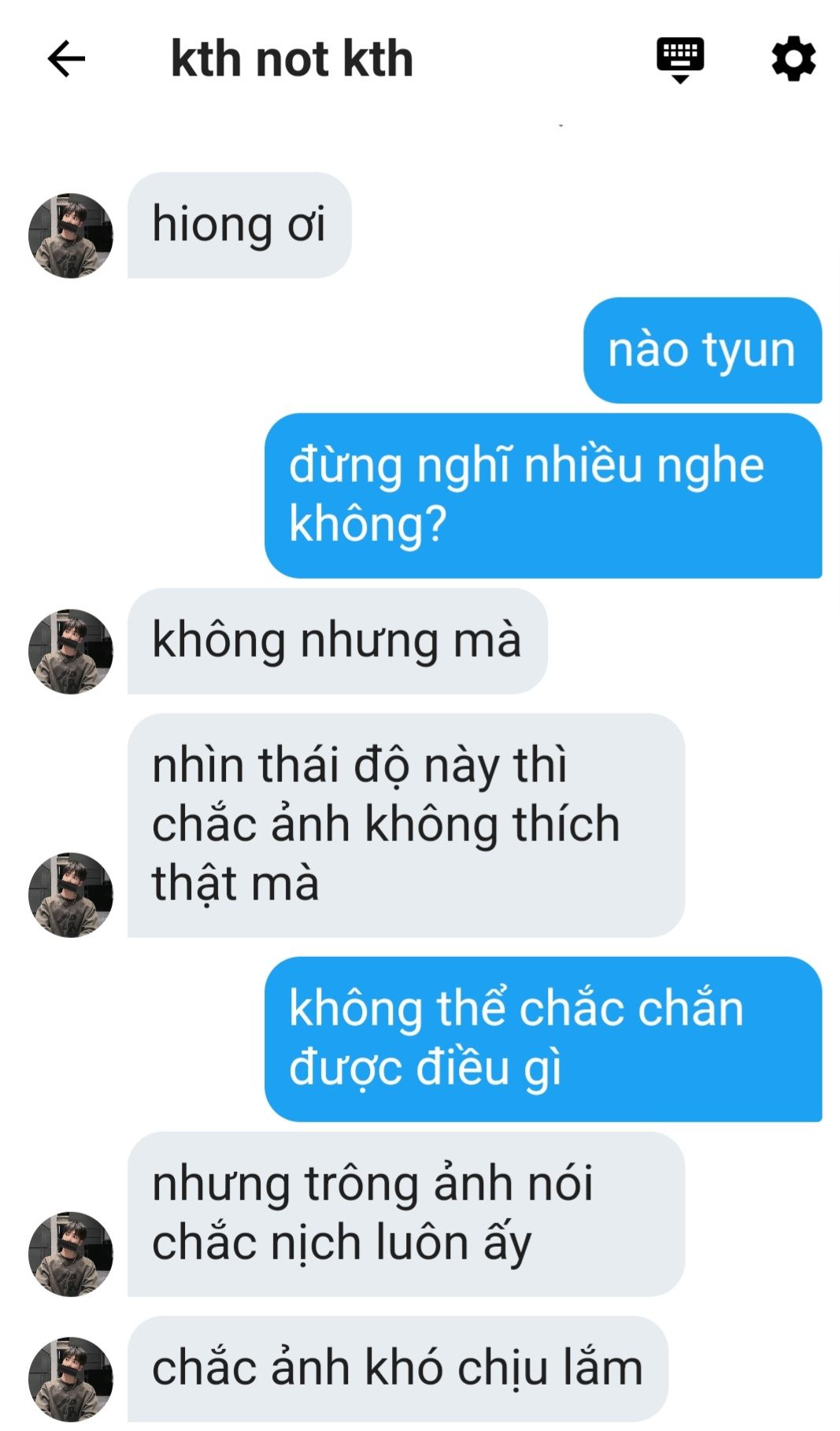
Task: Tap the word "không?" in blue bubble
Action: (368, 525)
